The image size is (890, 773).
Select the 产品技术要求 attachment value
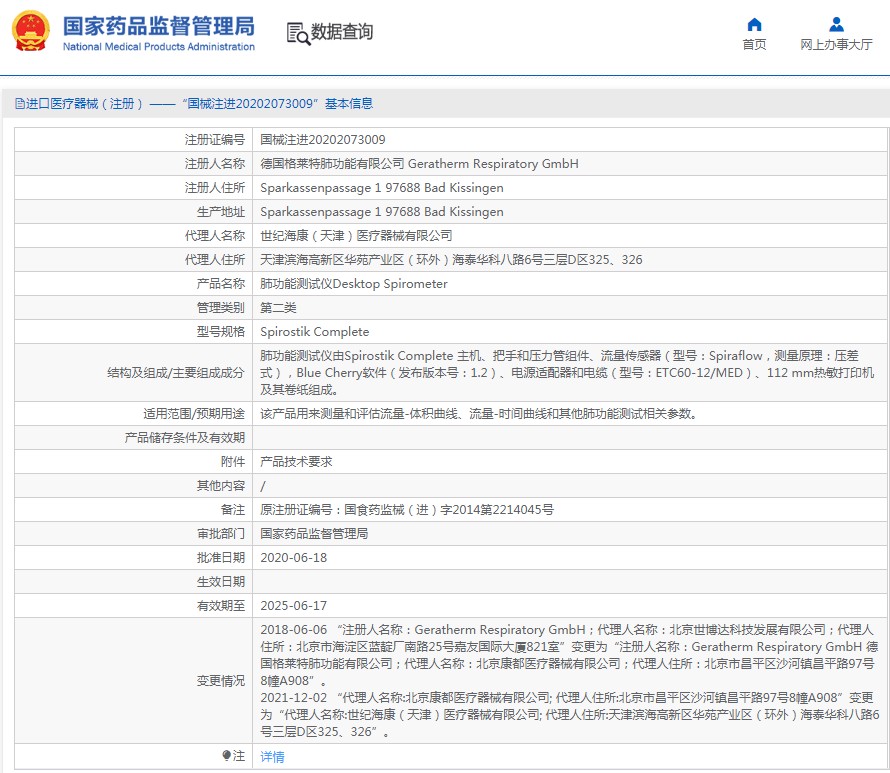pyautogui.click(x=296, y=461)
